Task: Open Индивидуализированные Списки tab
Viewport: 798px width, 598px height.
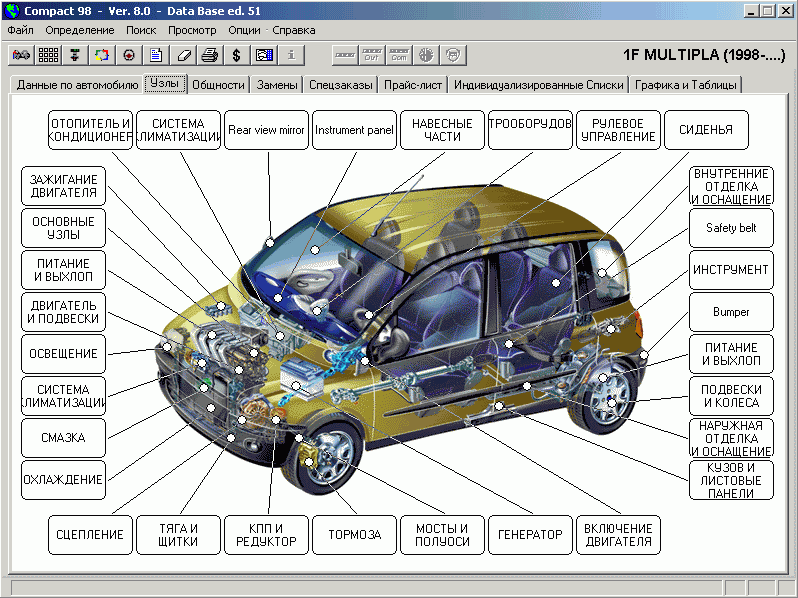Action: tap(538, 84)
